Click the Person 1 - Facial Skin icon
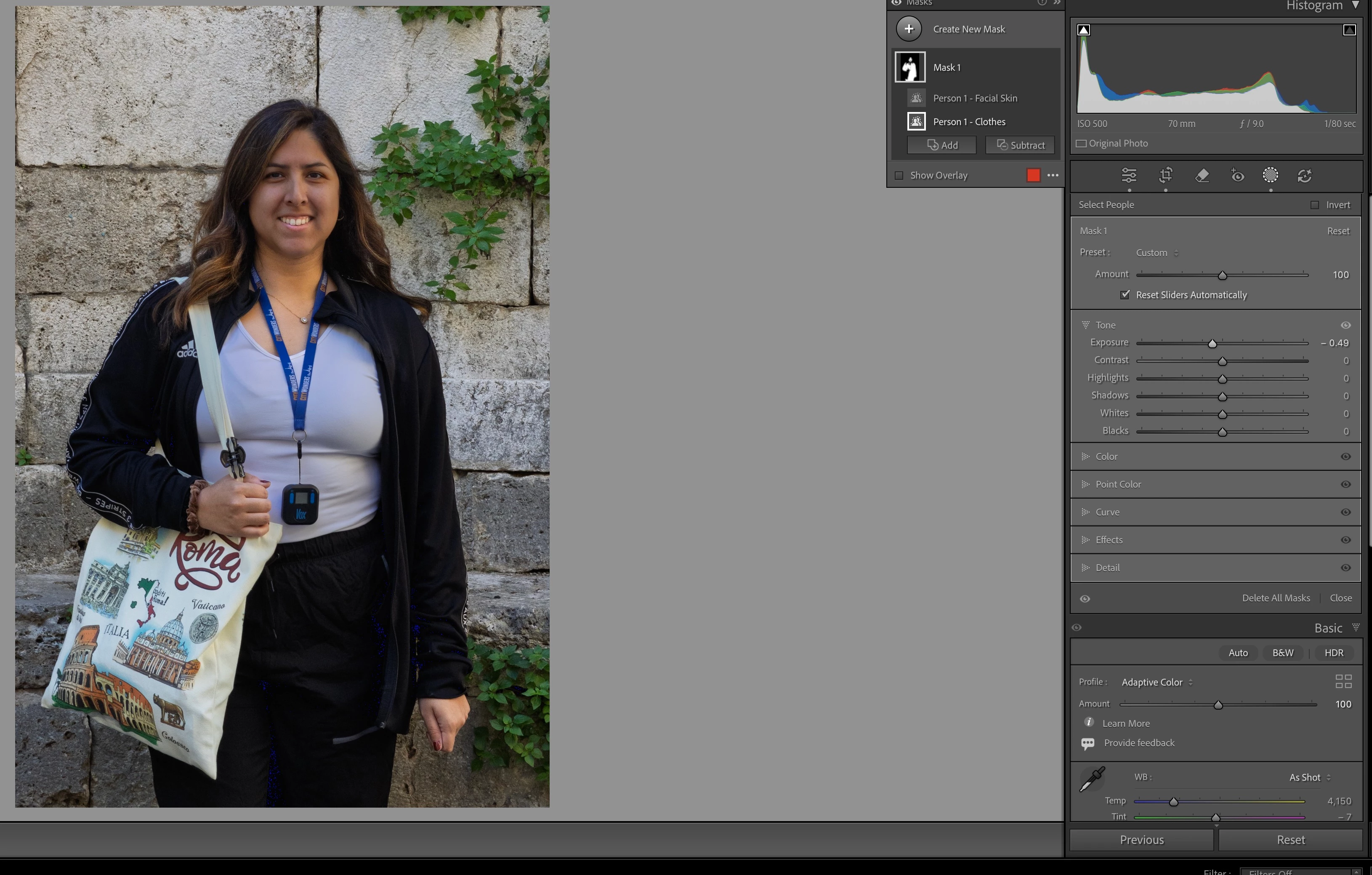 [916, 98]
